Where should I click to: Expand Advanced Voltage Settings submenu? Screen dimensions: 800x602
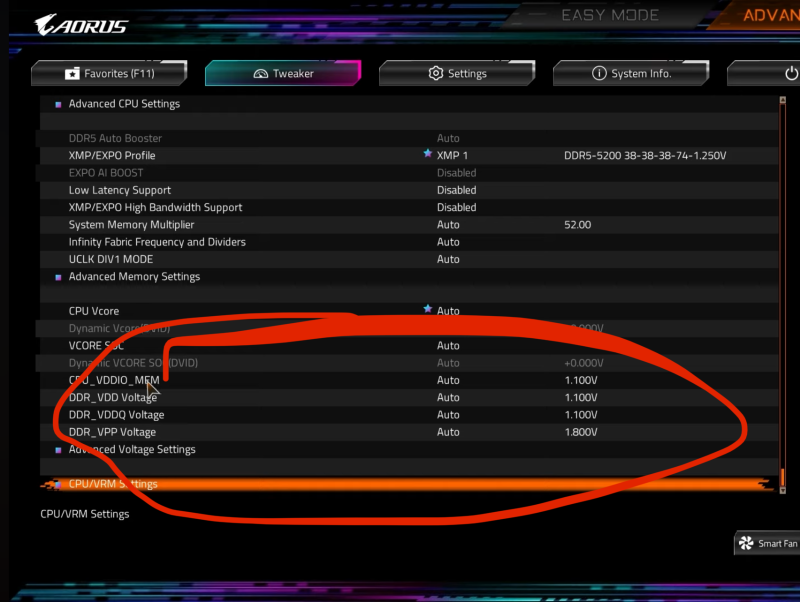coord(132,449)
